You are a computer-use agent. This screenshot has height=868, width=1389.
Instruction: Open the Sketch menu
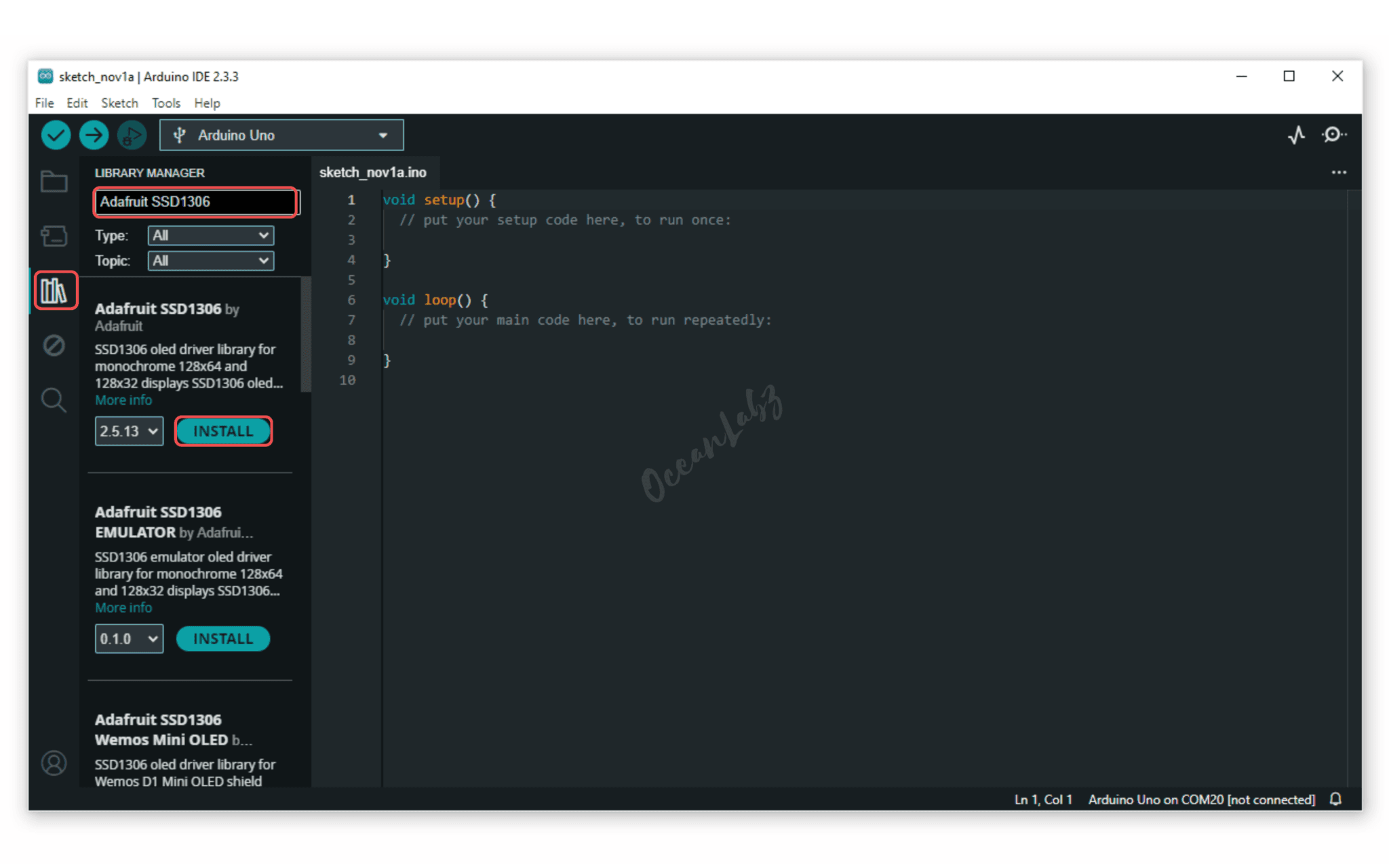coord(119,103)
